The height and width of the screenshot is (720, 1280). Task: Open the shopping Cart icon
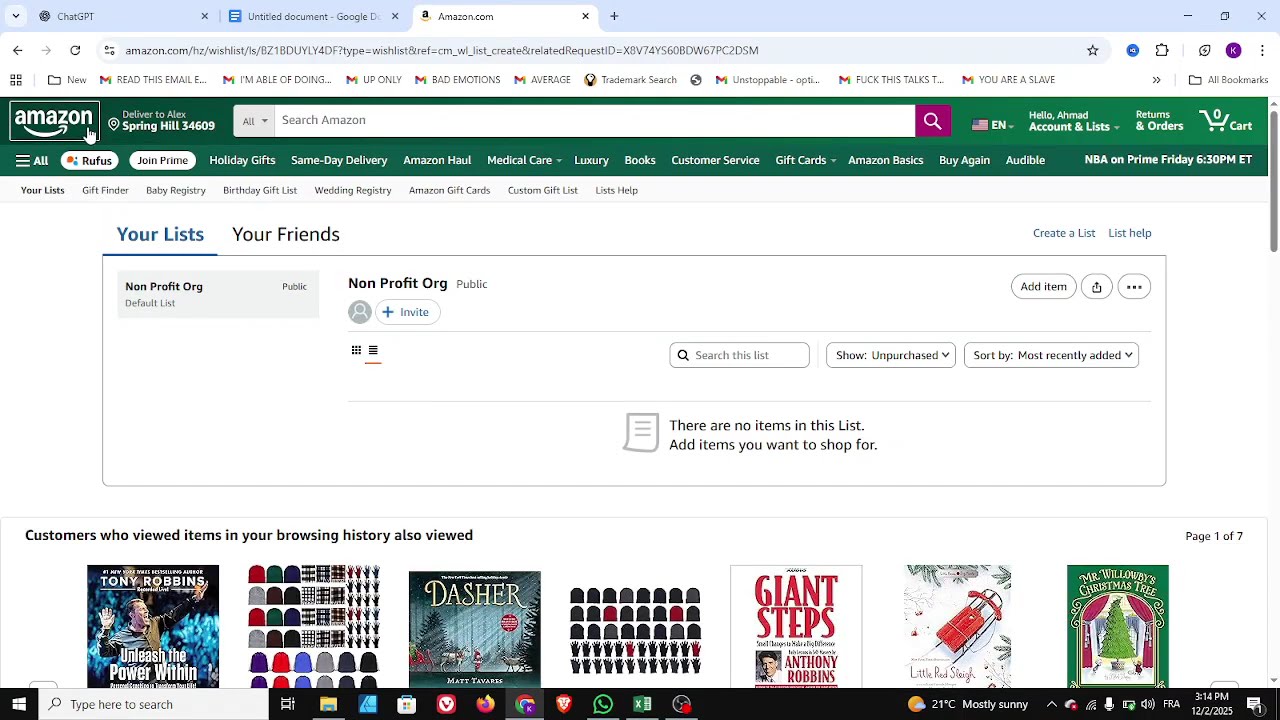coord(1226,121)
